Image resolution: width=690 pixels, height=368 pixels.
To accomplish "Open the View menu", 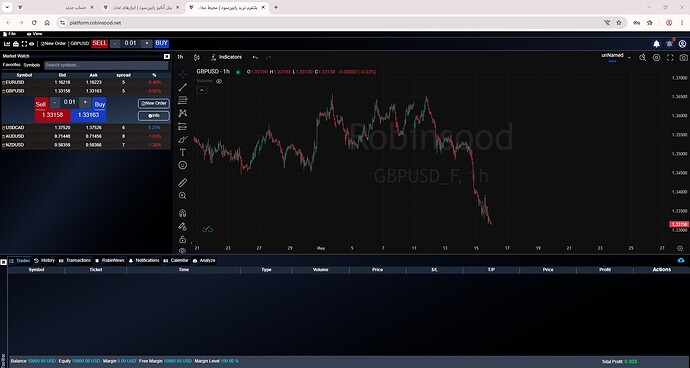I will [34, 34].
